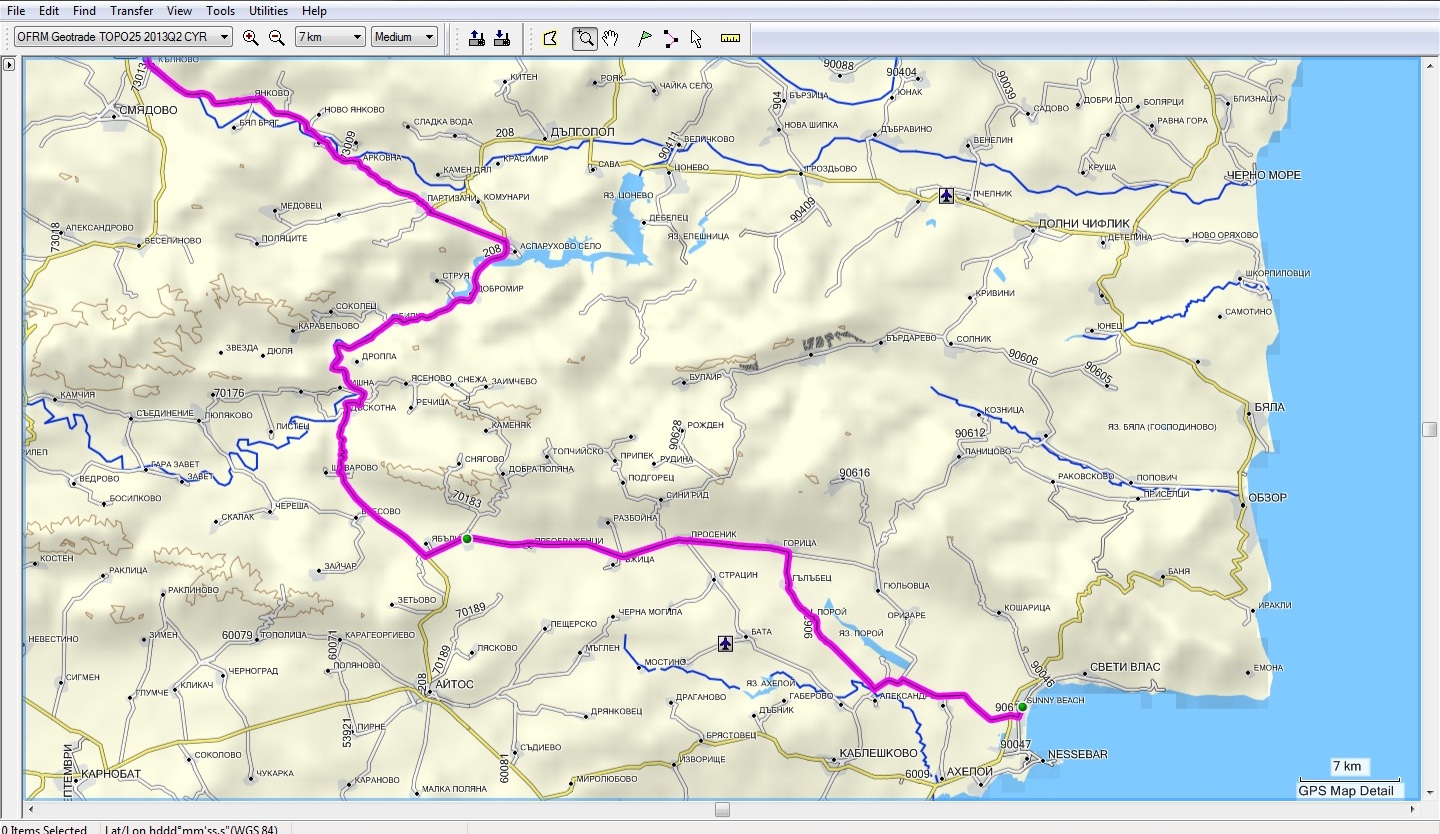Toggle the Zoom tool in the toolbar
The image size is (1440, 834).
pyautogui.click(x=584, y=38)
